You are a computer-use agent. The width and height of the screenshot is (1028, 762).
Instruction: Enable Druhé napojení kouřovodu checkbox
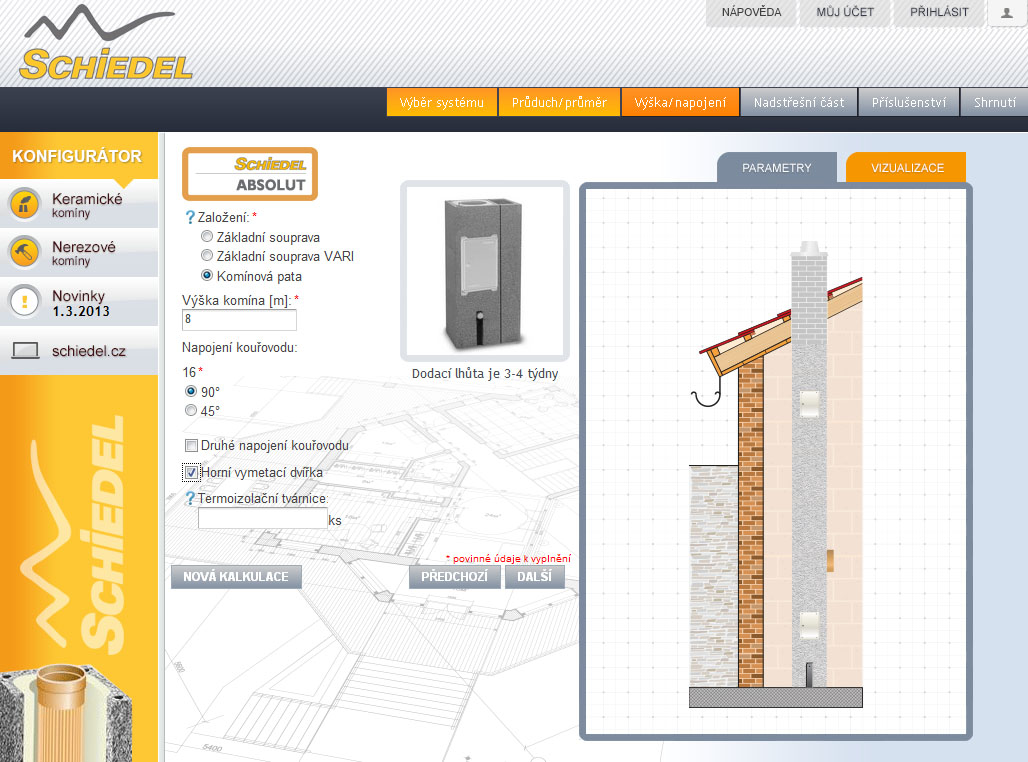tap(191, 445)
